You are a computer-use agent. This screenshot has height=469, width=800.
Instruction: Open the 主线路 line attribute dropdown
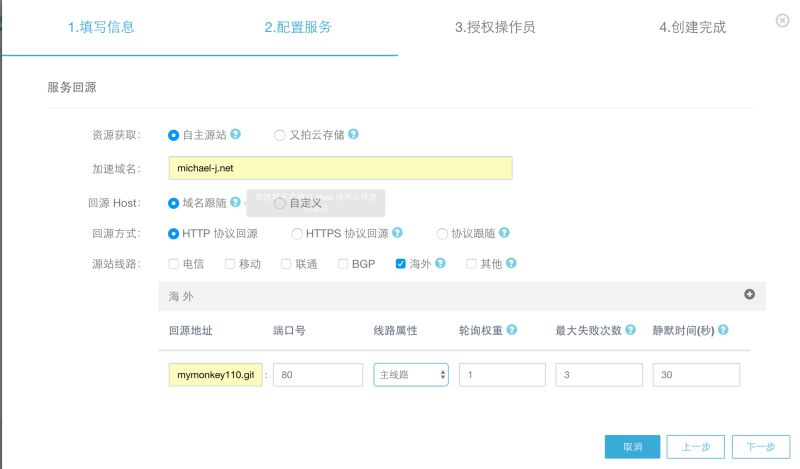[411, 375]
